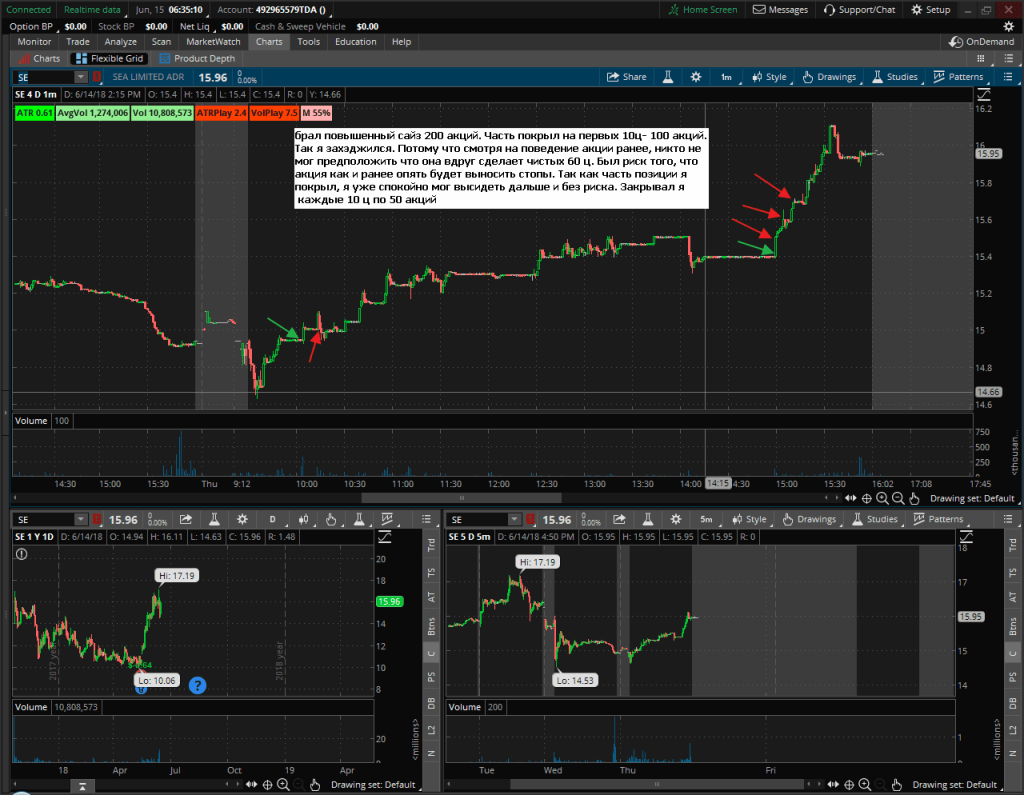Image resolution: width=1024 pixels, height=795 pixels.
Task: Click the Share button on main chart
Action: [627, 77]
